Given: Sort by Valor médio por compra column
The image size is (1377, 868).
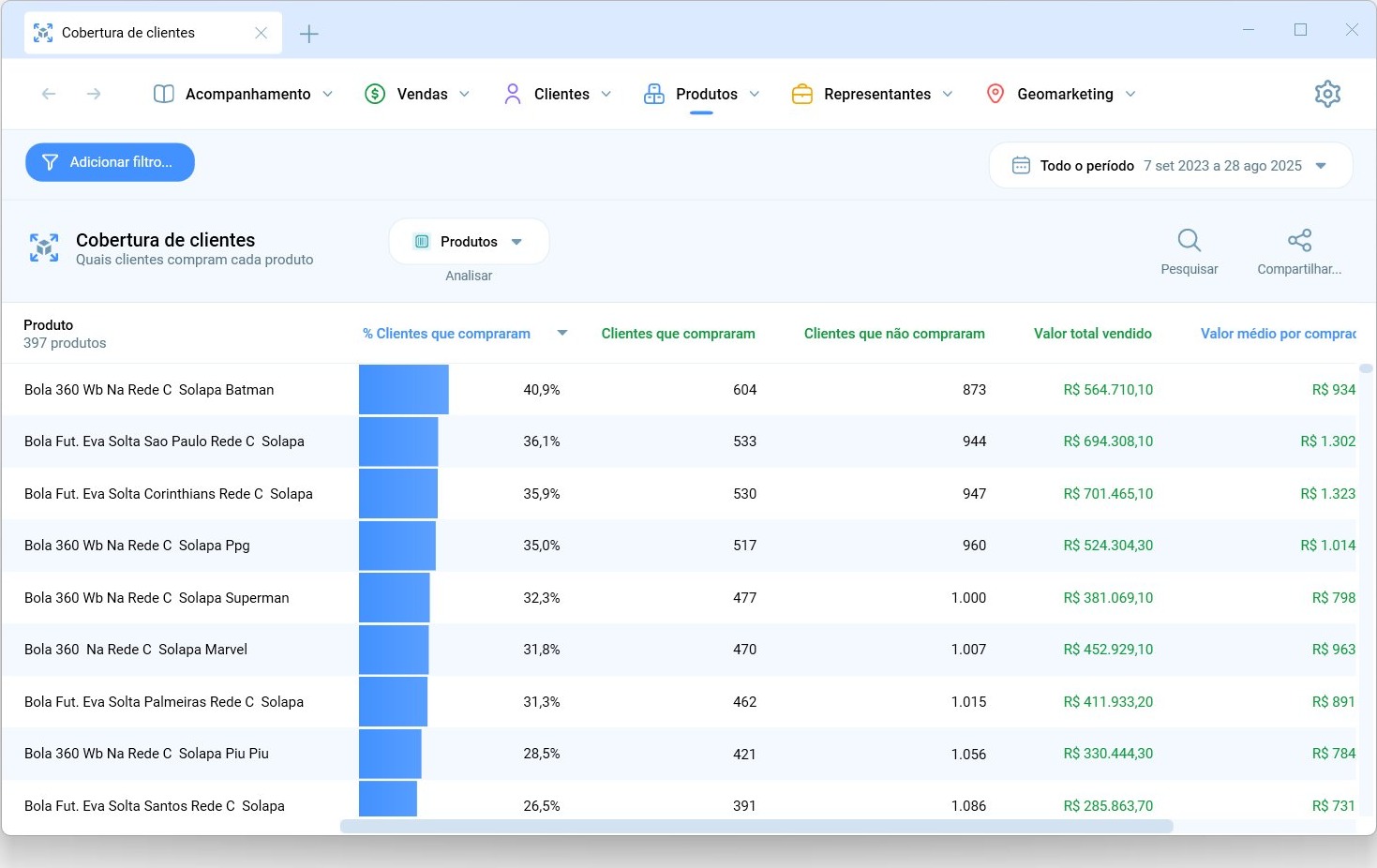Looking at the screenshot, I should tap(1278, 334).
